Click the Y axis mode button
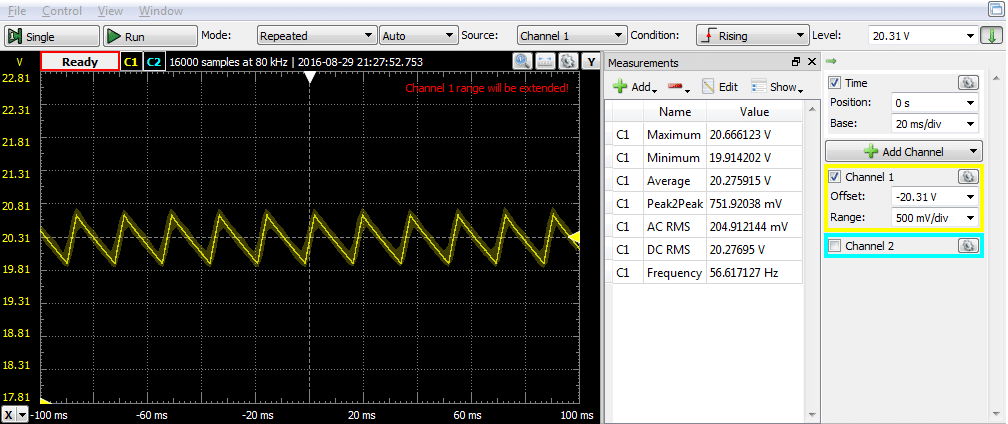The width and height of the screenshot is (1008, 424). (590, 62)
